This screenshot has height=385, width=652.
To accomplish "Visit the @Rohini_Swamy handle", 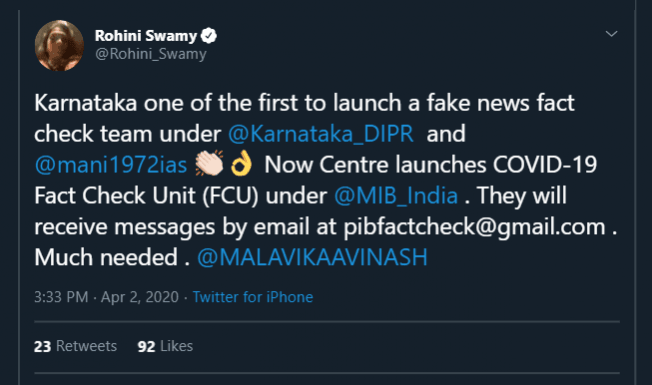I will [151, 54].
